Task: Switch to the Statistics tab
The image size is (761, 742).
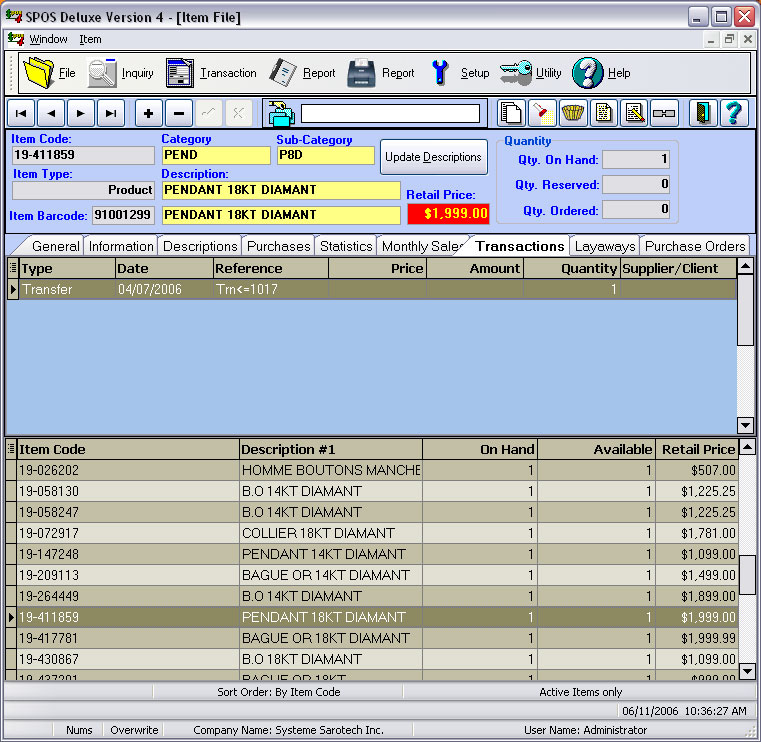Action: point(346,247)
